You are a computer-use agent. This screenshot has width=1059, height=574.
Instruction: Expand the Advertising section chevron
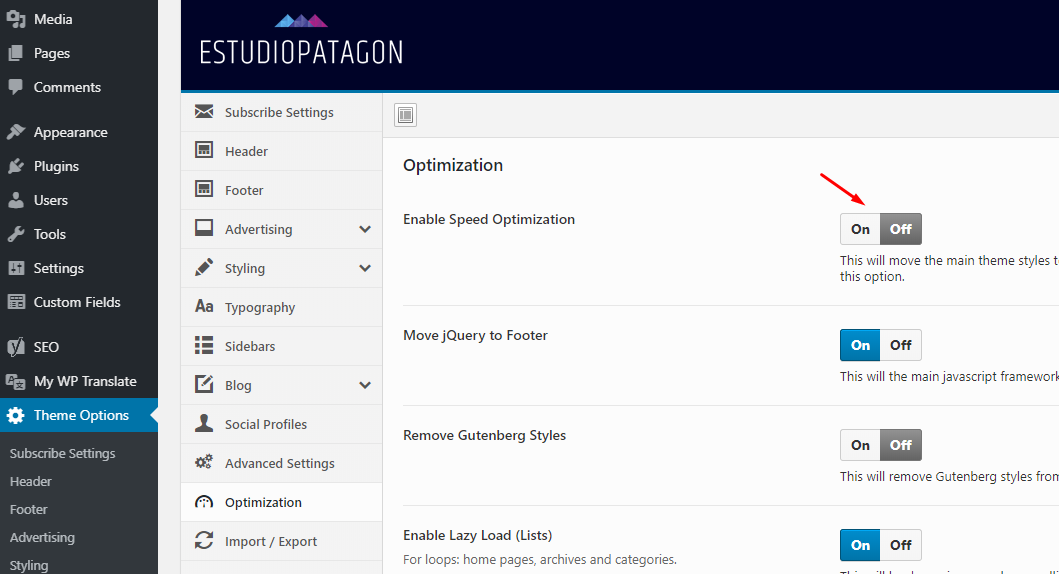click(365, 229)
